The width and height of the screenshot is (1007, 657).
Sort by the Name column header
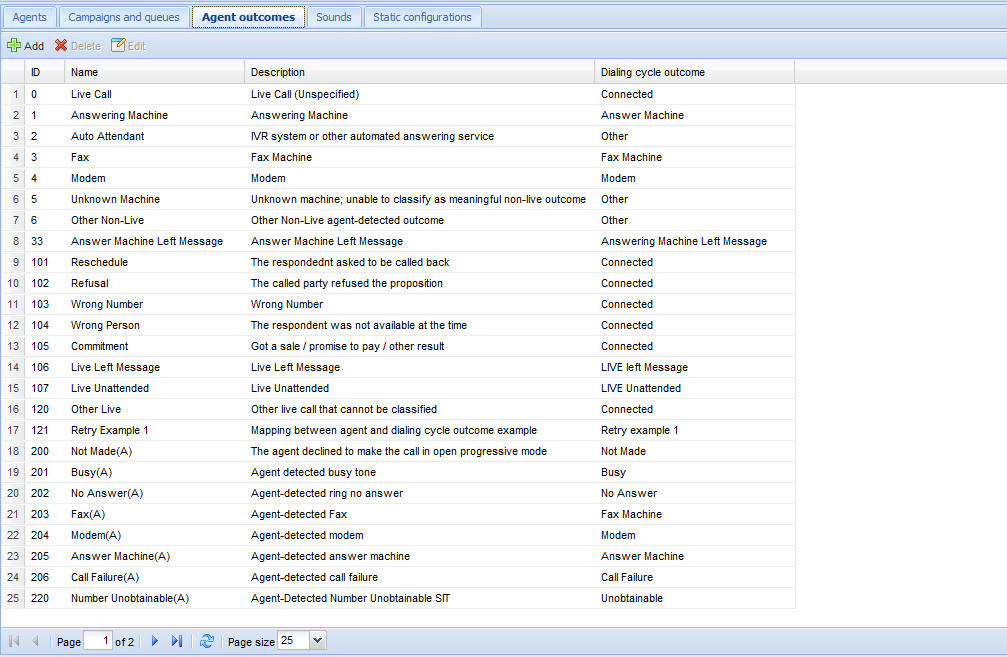(154, 73)
